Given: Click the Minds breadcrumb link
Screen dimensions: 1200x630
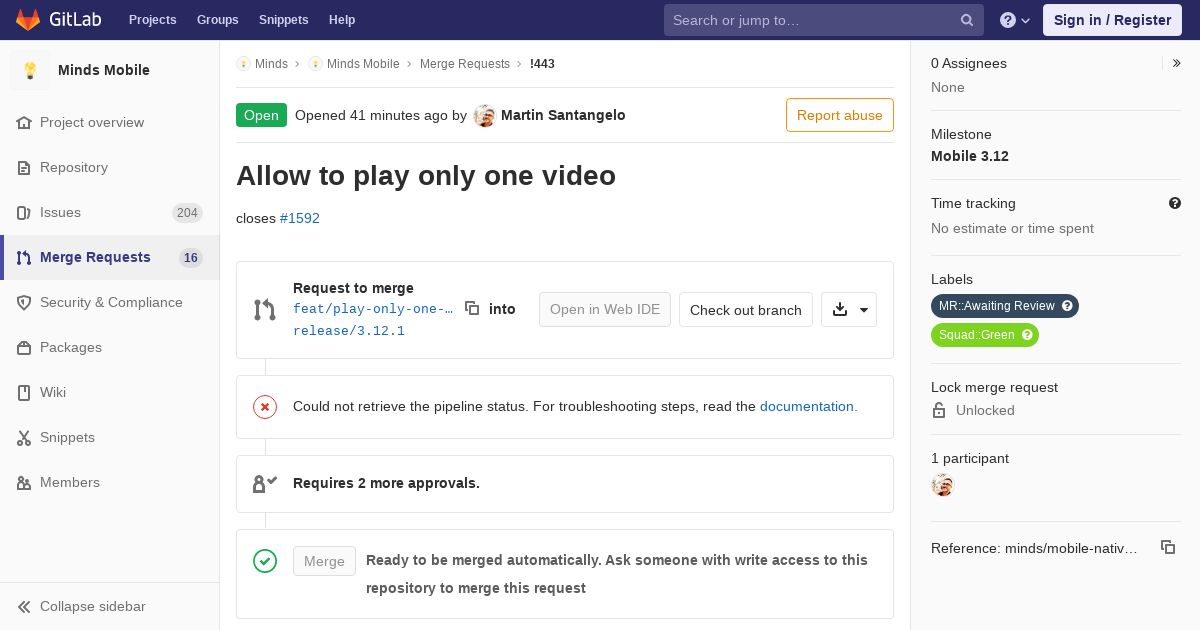Looking at the screenshot, I should click(271, 64).
